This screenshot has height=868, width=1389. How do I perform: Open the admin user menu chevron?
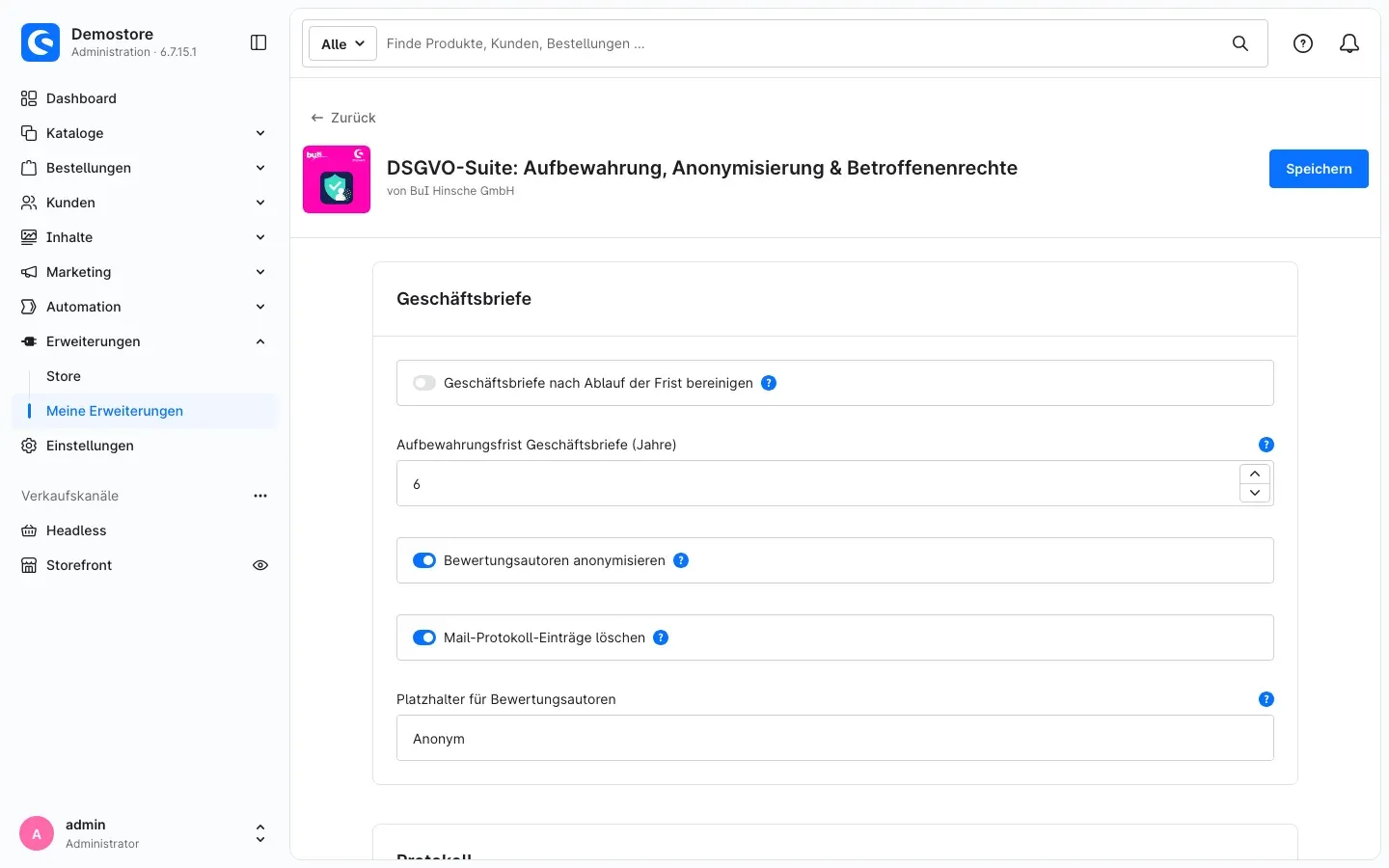(260, 833)
